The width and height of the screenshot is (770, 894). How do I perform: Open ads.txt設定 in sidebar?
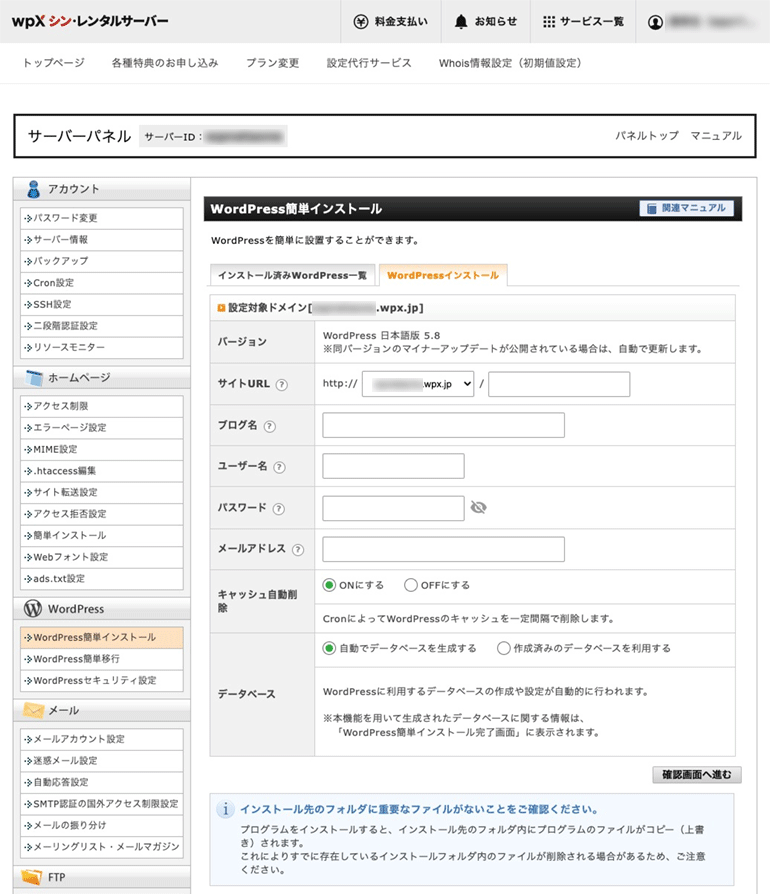pyautogui.click(x=102, y=579)
